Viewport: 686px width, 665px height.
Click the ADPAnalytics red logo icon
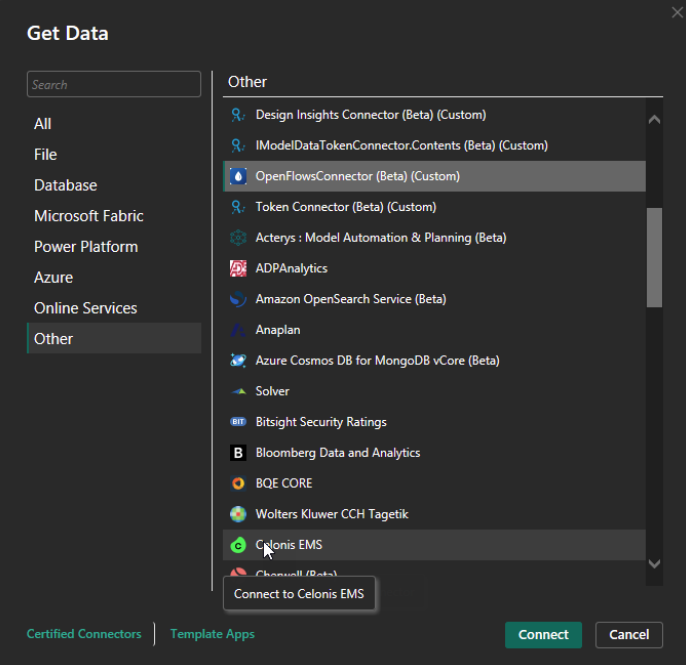238,269
